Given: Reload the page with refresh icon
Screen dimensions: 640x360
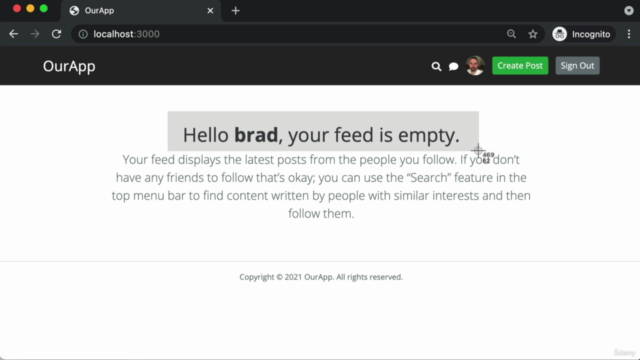Looking at the screenshot, I should point(56,34).
